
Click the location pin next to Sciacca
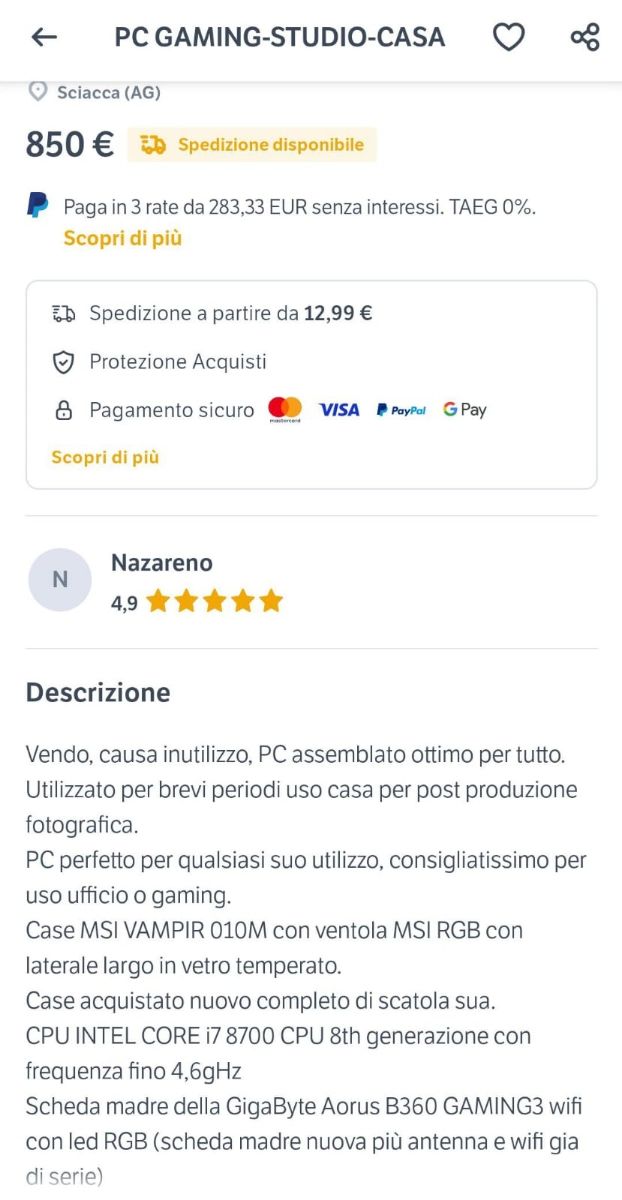(x=37, y=92)
